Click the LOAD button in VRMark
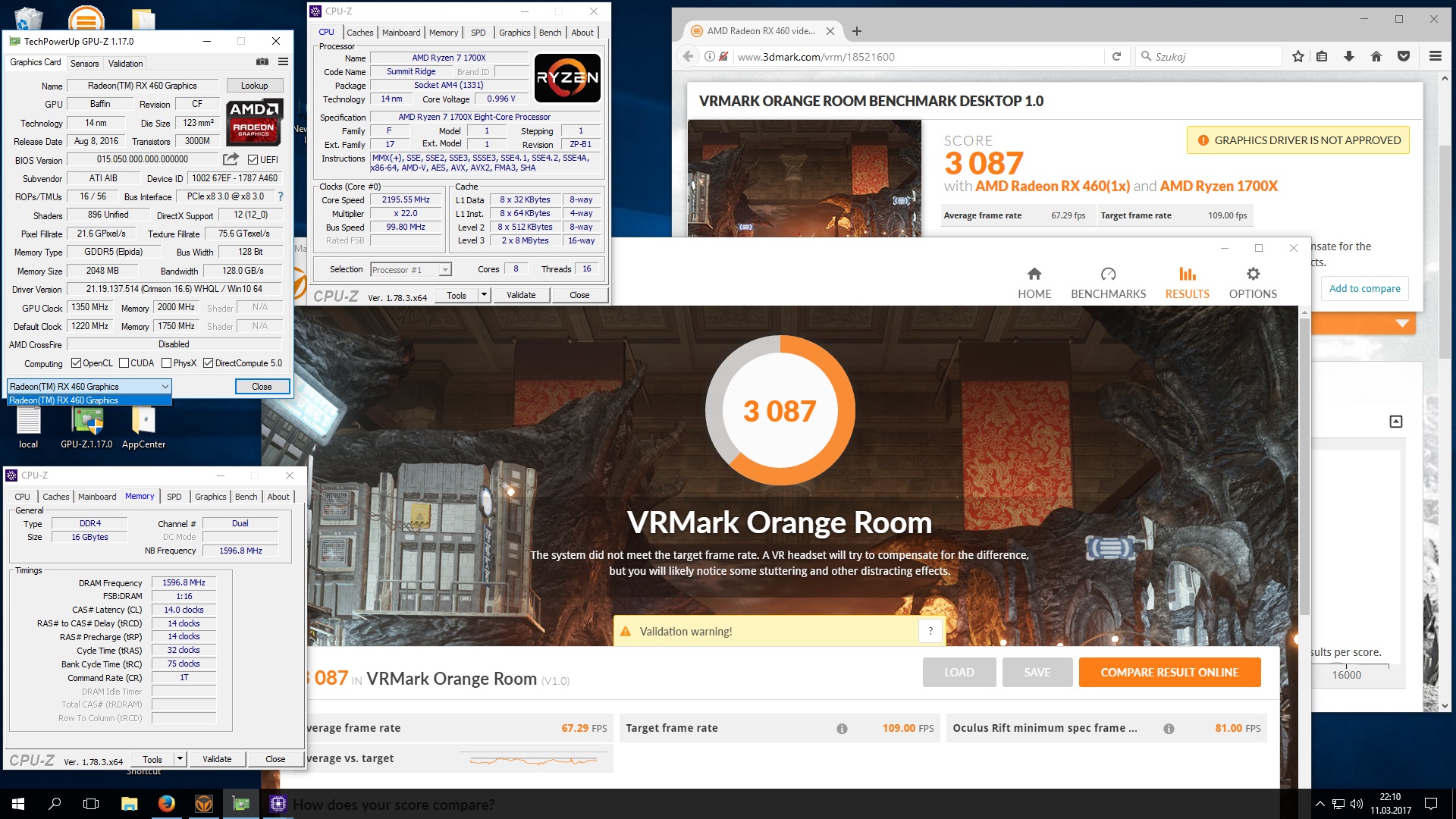 [x=959, y=673]
